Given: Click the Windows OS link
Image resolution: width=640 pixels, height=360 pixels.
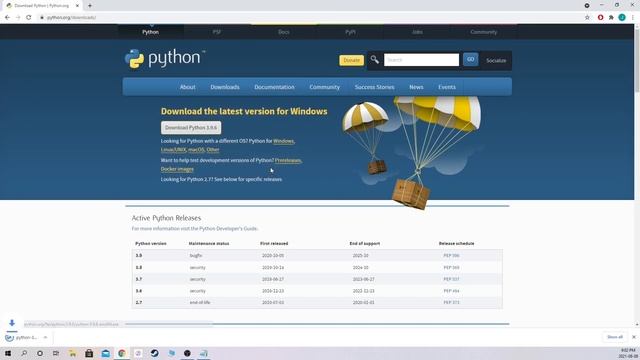Looking at the screenshot, I should pos(283,141).
